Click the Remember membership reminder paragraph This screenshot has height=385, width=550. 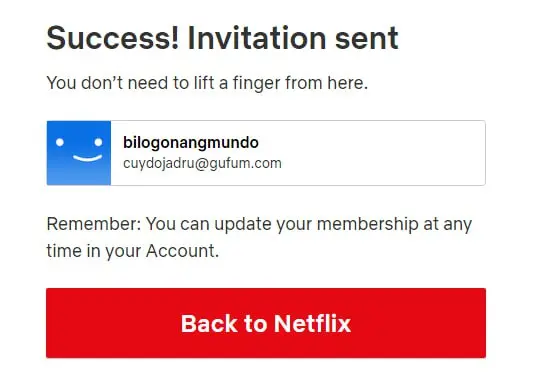259,237
